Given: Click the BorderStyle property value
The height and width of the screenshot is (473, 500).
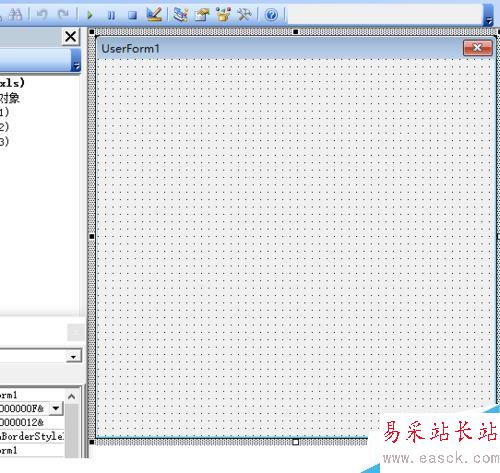Looking at the screenshot, I should point(32,436).
